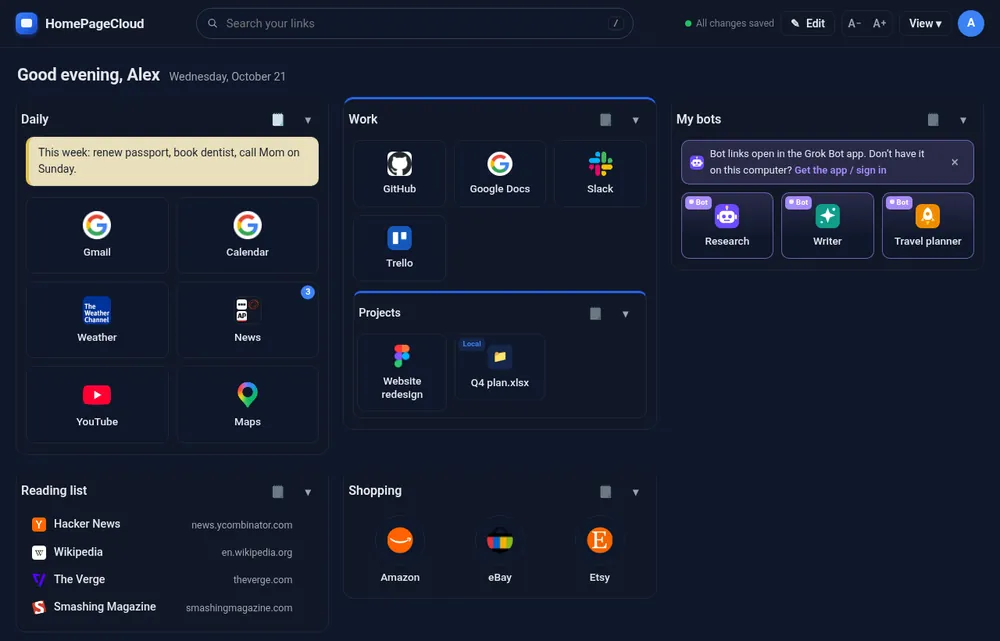The width and height of the screenshot is (1000, 641).
Task: Open the GitHub link tile
Action: tap(399, 173)
